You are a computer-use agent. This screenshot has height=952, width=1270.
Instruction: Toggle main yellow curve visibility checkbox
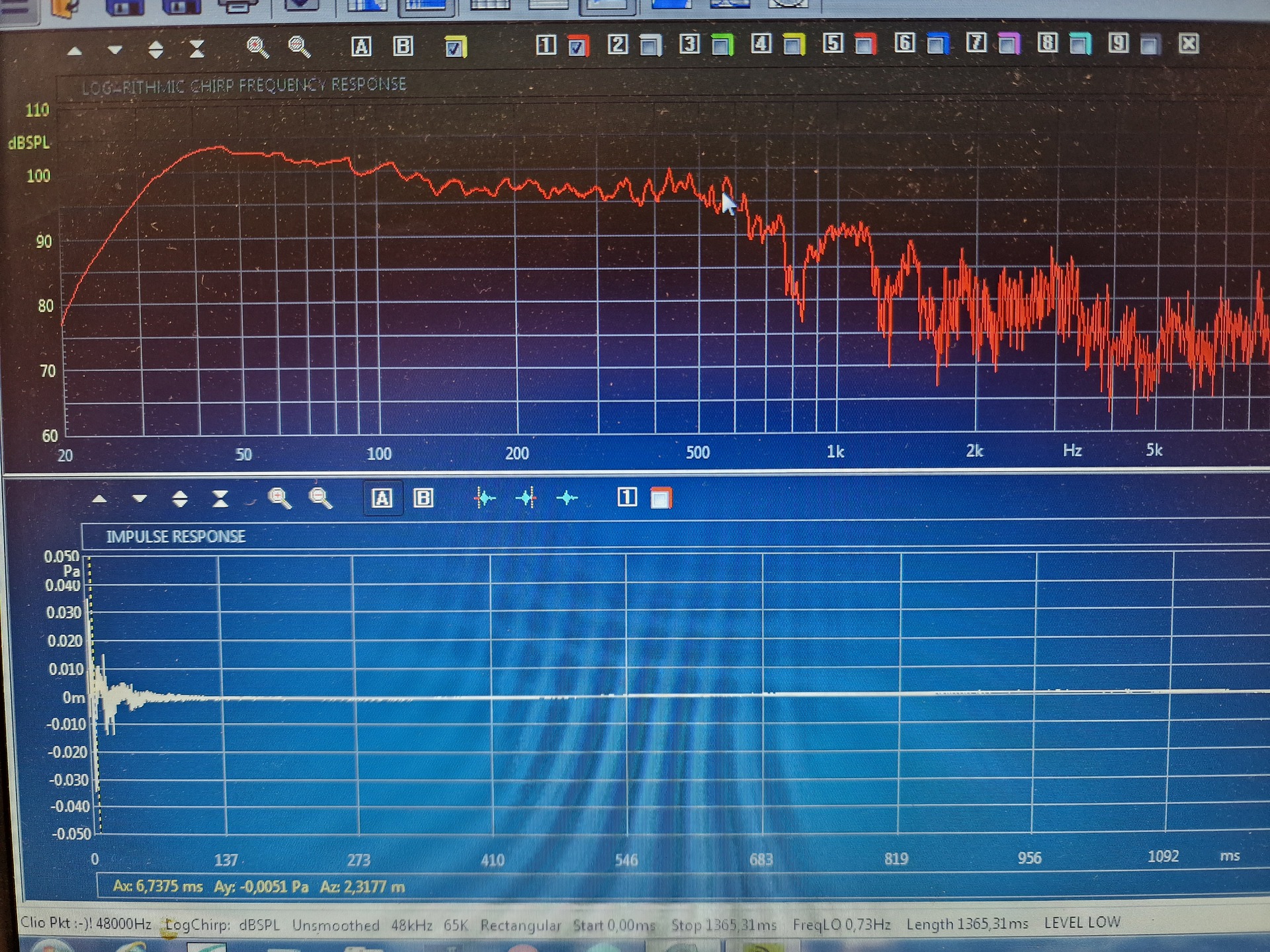[x=455, y=47]
